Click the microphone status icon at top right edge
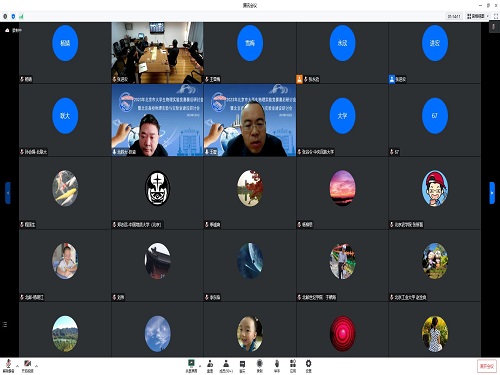500x375 pixels. (x=494, y=26)
